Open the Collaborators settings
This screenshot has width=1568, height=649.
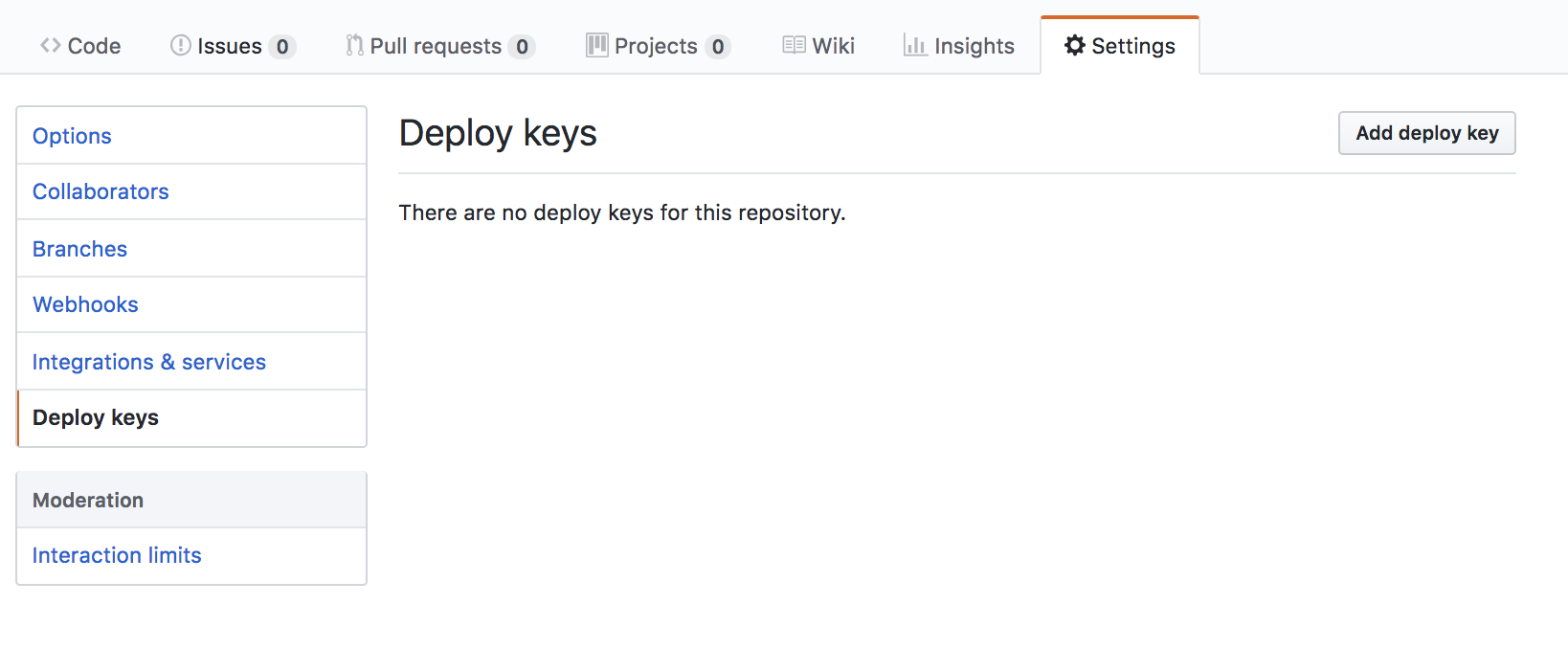101,191
